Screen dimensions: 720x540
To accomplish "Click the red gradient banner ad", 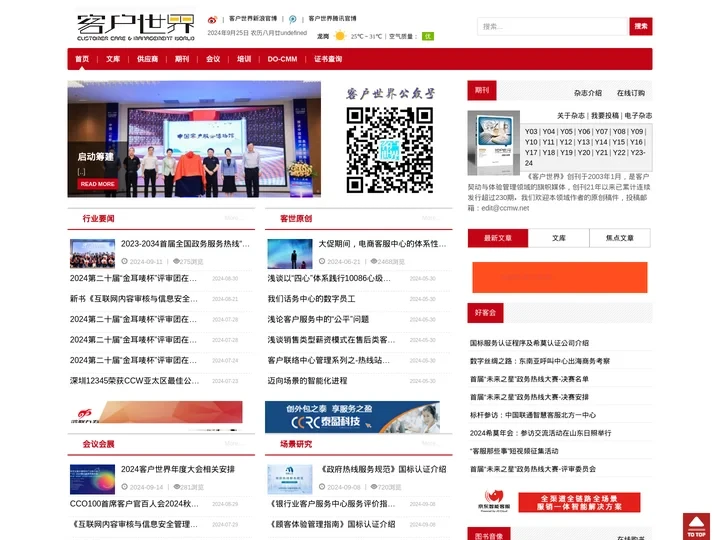I will point(155,412).
